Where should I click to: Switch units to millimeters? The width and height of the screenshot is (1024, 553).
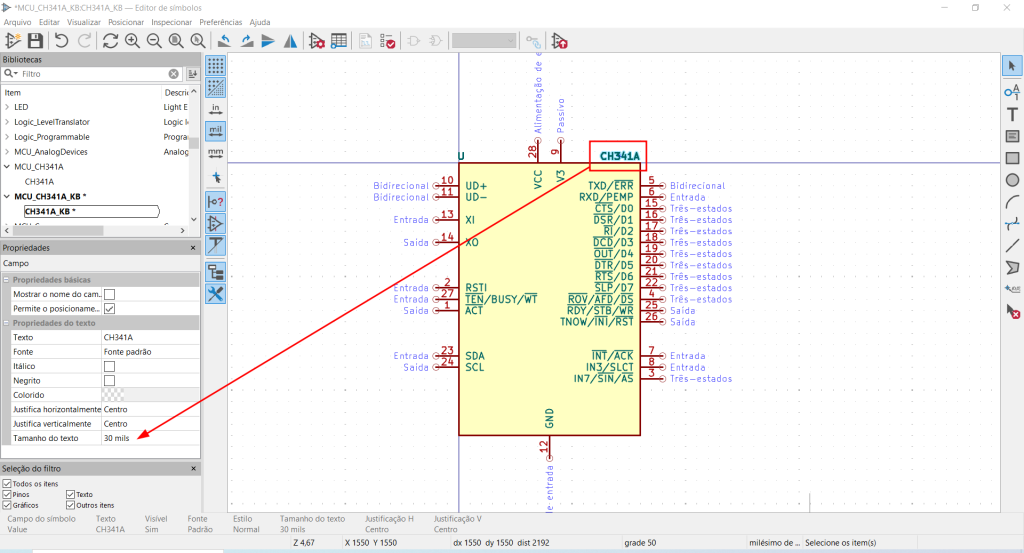(216, 153)
